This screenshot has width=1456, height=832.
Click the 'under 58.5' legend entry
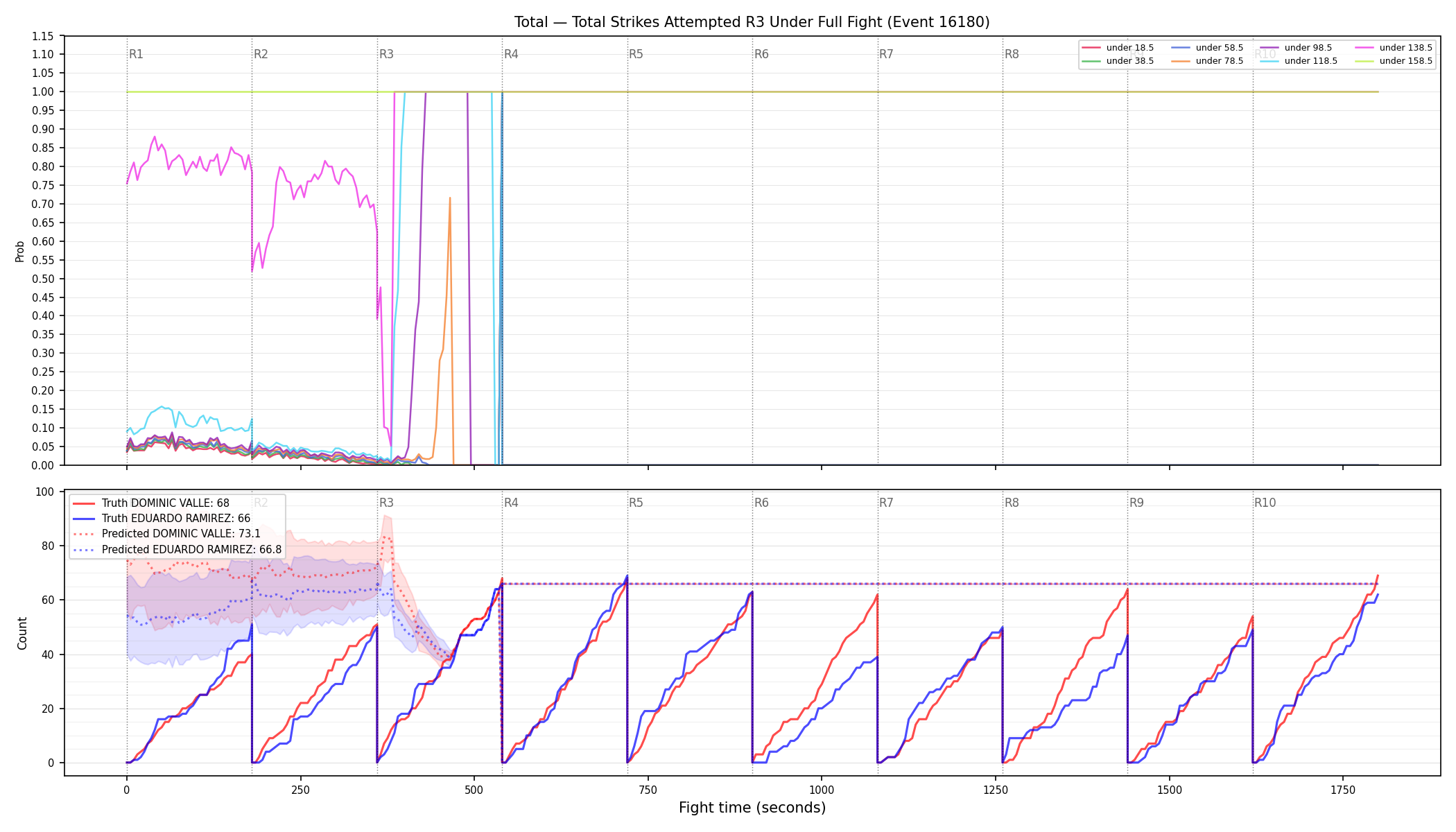[x=1208, y=48]
